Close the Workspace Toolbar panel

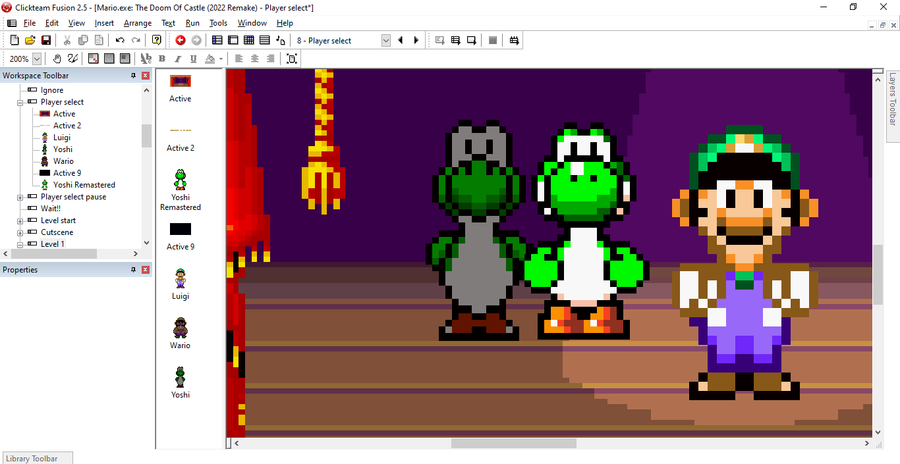pos(146,76)
